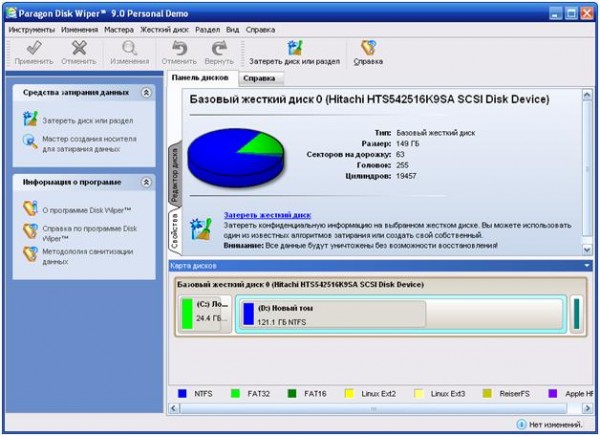This screenshot has width=600, height=436.
Task: Click the Отменить X toolbar icon
Action: point(79,48)
